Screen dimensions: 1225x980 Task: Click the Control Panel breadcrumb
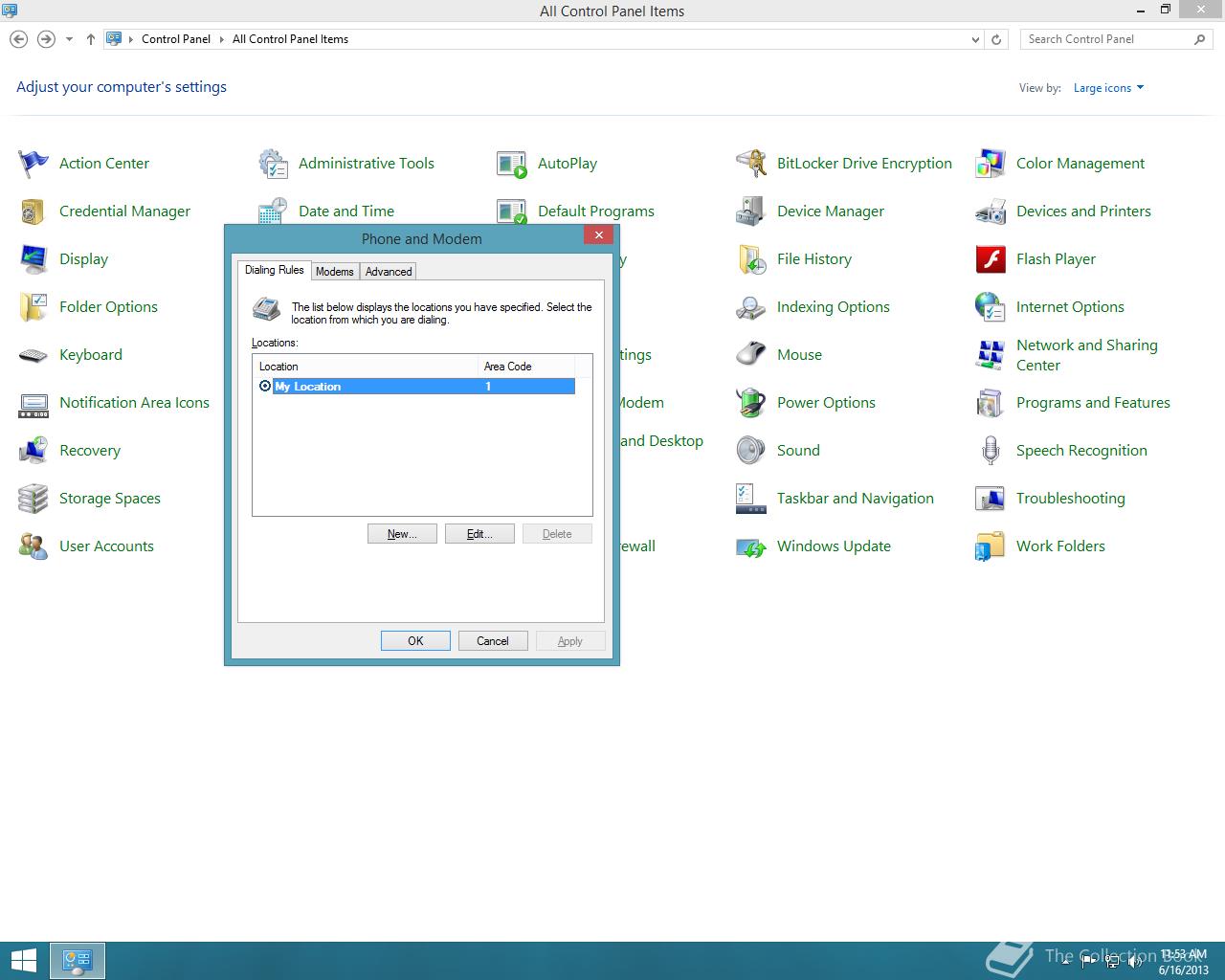click(x=176, y=39)
